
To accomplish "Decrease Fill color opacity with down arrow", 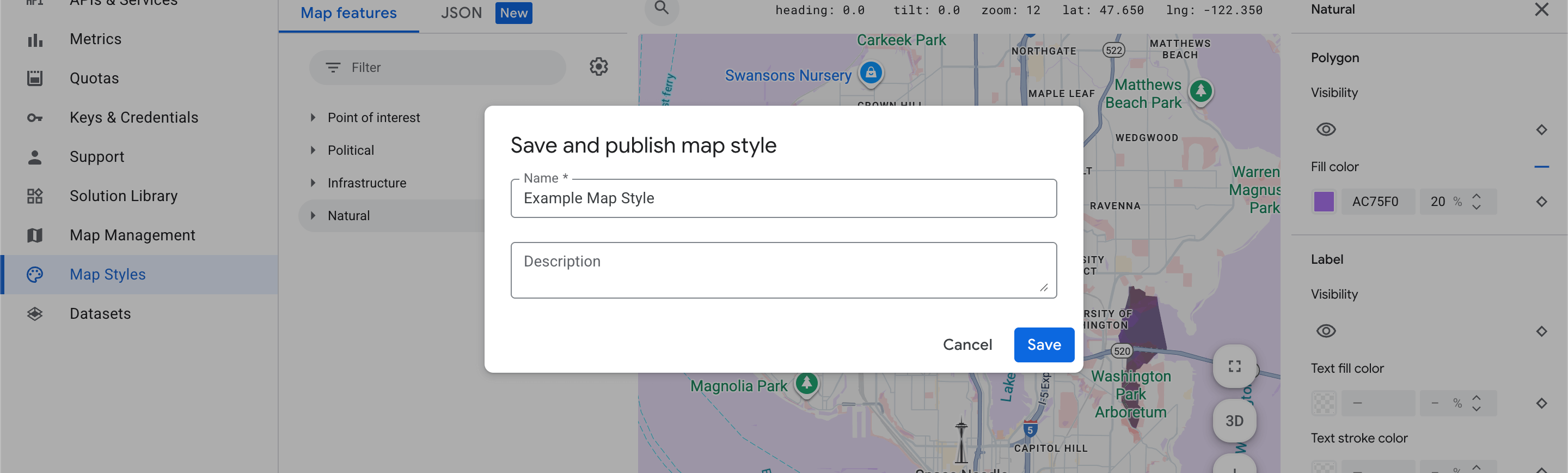I will (x=1476, y=207).
